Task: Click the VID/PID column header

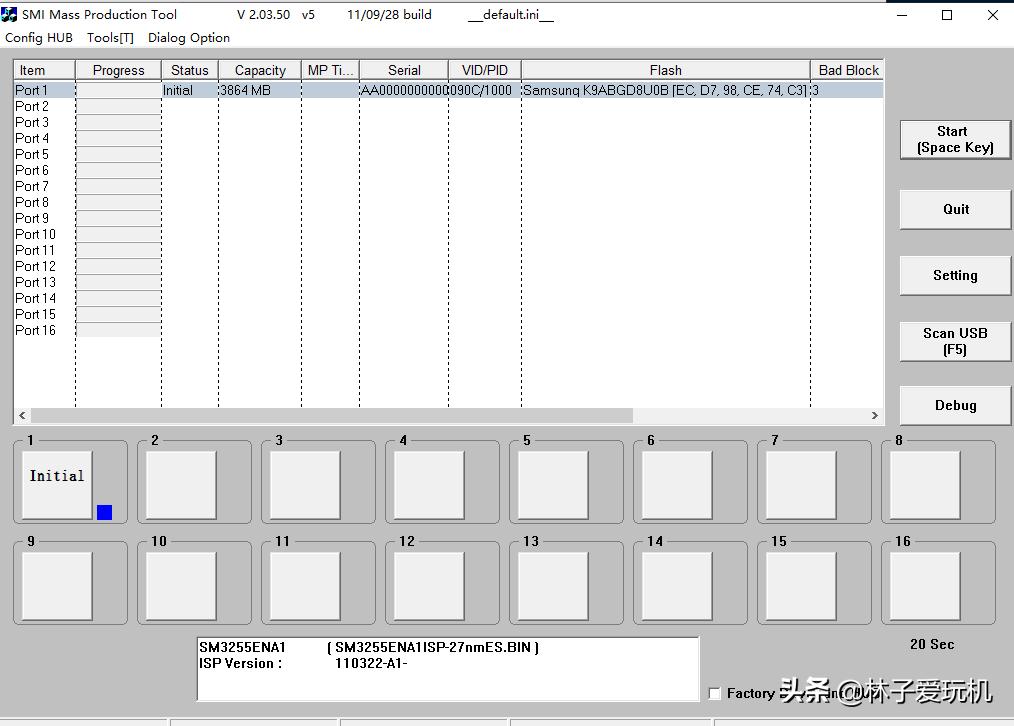Action: pos(485,70)
